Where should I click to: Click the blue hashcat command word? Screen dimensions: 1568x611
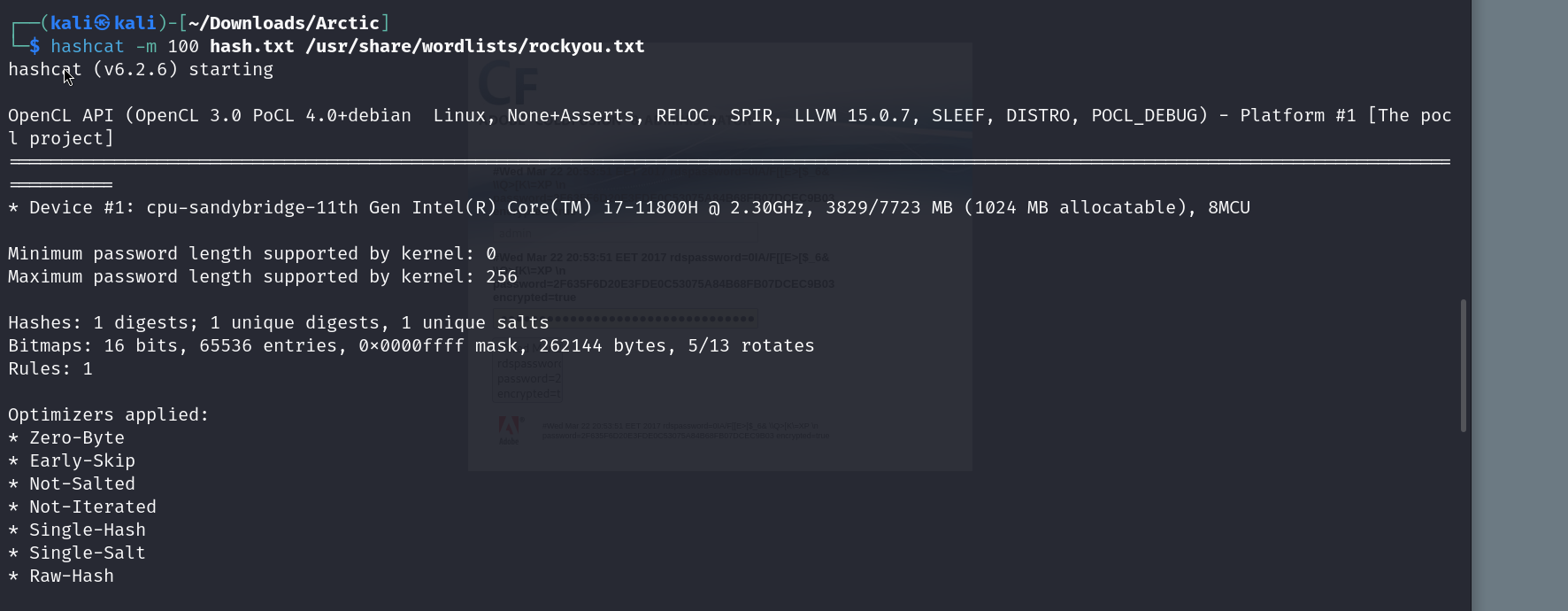[87, 46]
